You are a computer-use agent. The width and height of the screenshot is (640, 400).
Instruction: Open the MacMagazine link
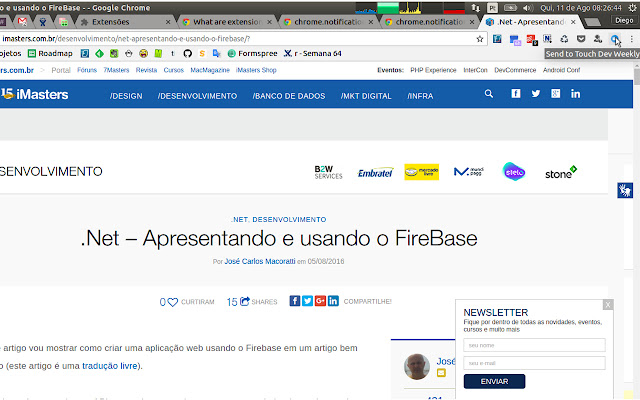210,70
